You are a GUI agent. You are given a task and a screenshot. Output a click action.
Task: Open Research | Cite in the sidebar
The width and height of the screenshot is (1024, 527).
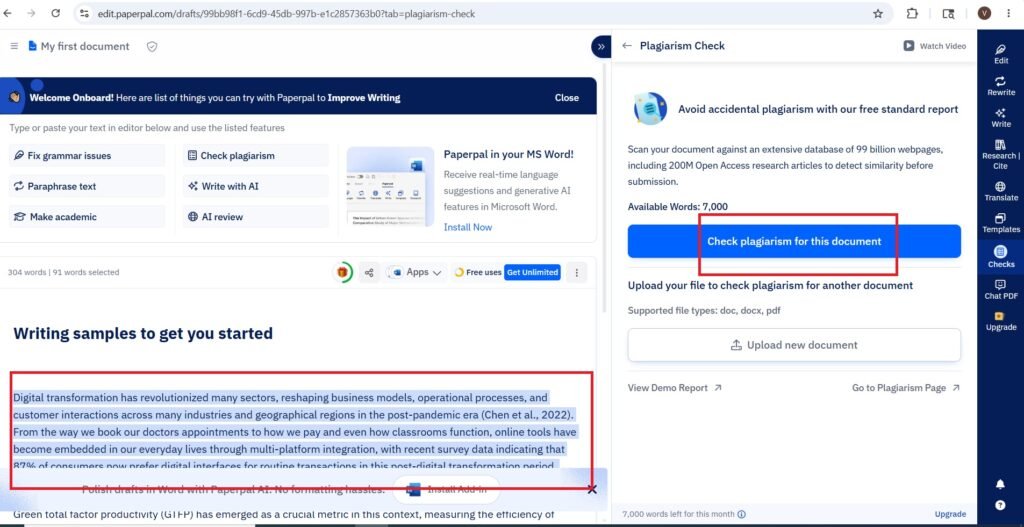(x=1000, y=154)
